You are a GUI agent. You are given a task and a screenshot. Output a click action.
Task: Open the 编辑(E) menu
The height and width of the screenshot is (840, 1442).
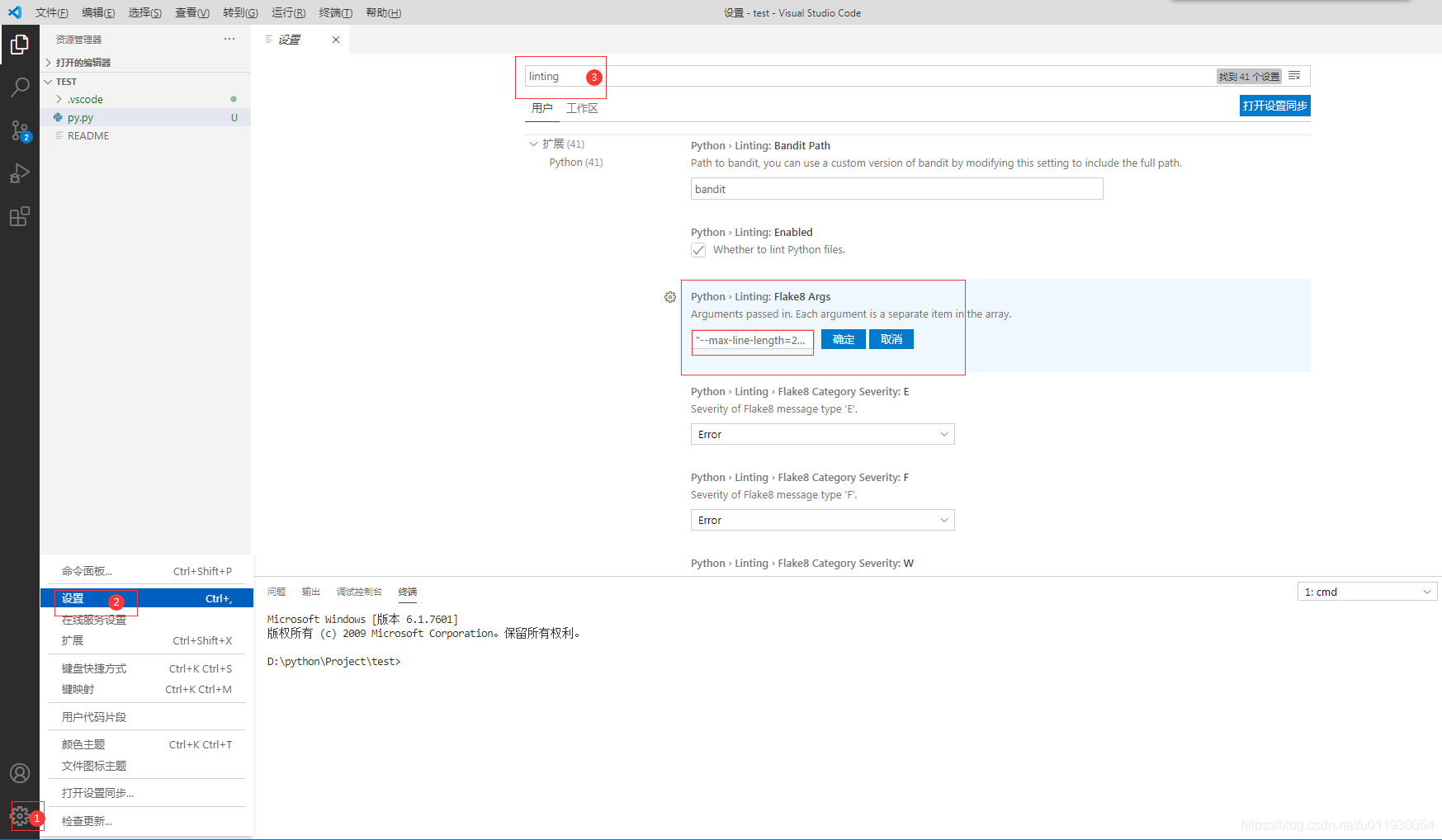pos(98,12)
